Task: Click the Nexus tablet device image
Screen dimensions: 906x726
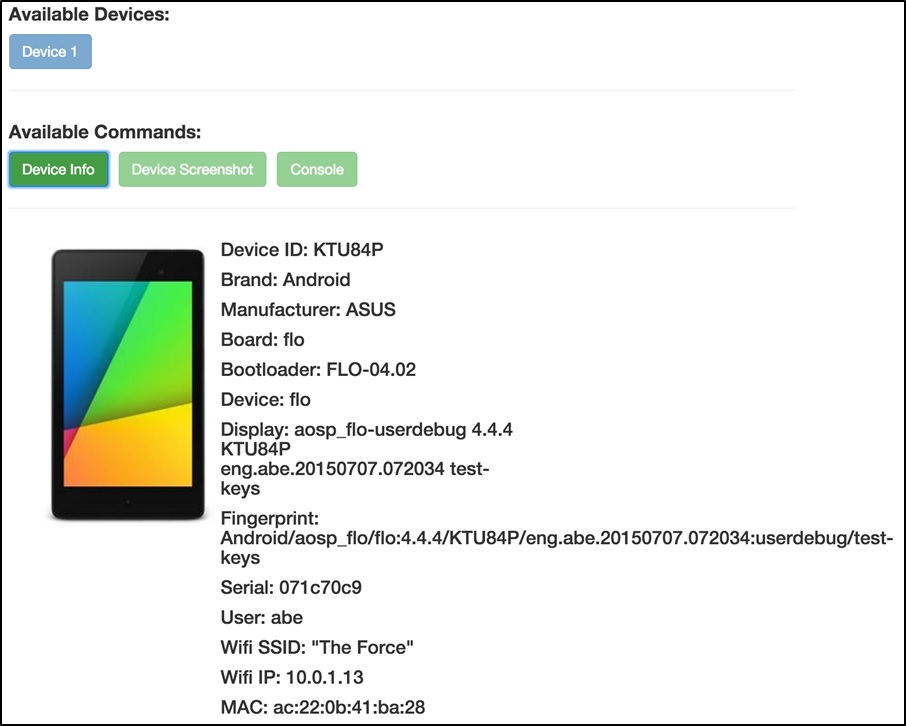Action: click(128, 385)
